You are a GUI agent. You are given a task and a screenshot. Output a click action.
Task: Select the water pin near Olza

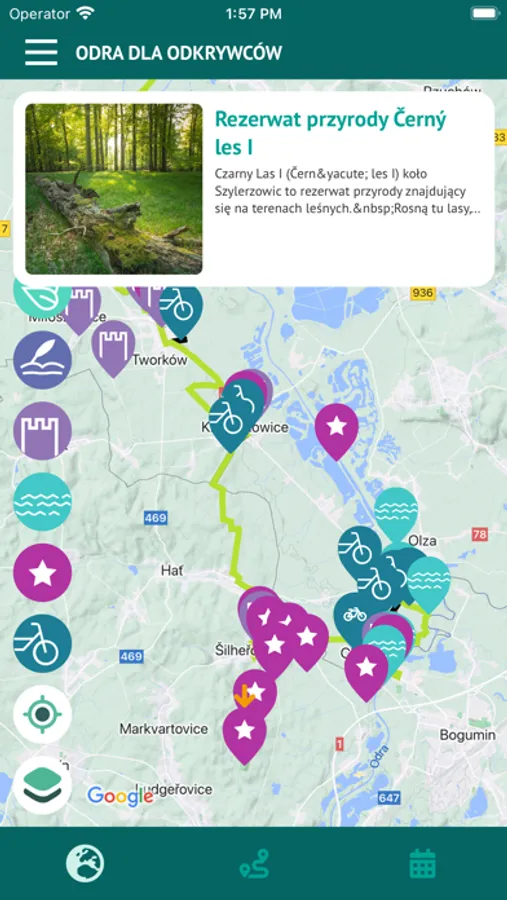point(396,512)
